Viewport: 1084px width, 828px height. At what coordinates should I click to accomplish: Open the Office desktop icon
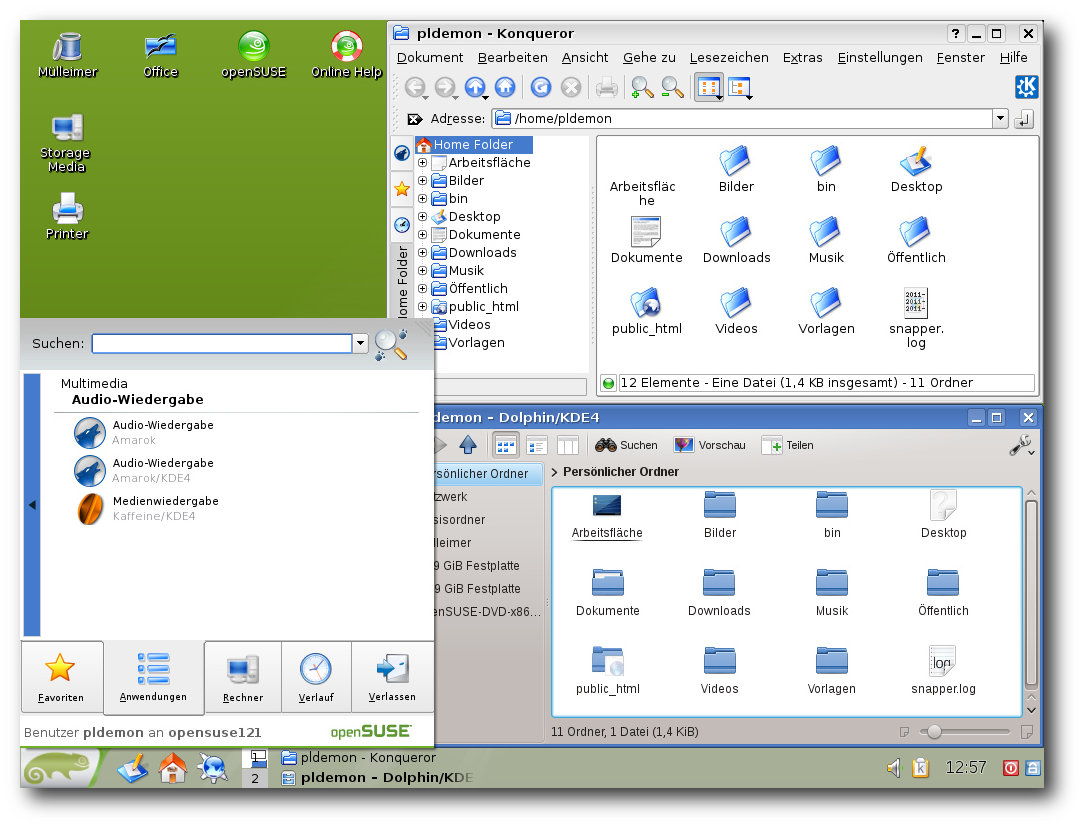point(160,55)
